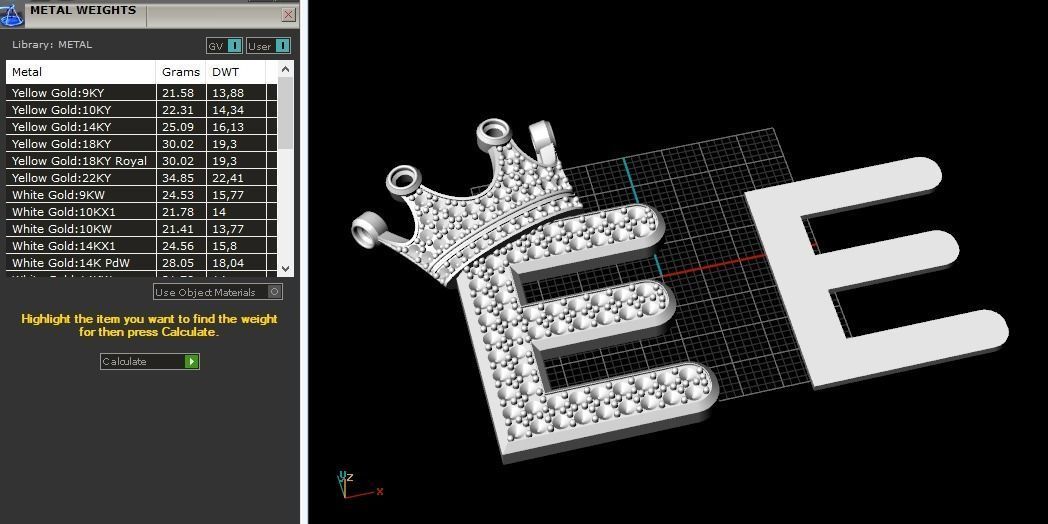Select the White Gold:14K PdW row
Screen dimensions: 1048x524
[141, 263]
